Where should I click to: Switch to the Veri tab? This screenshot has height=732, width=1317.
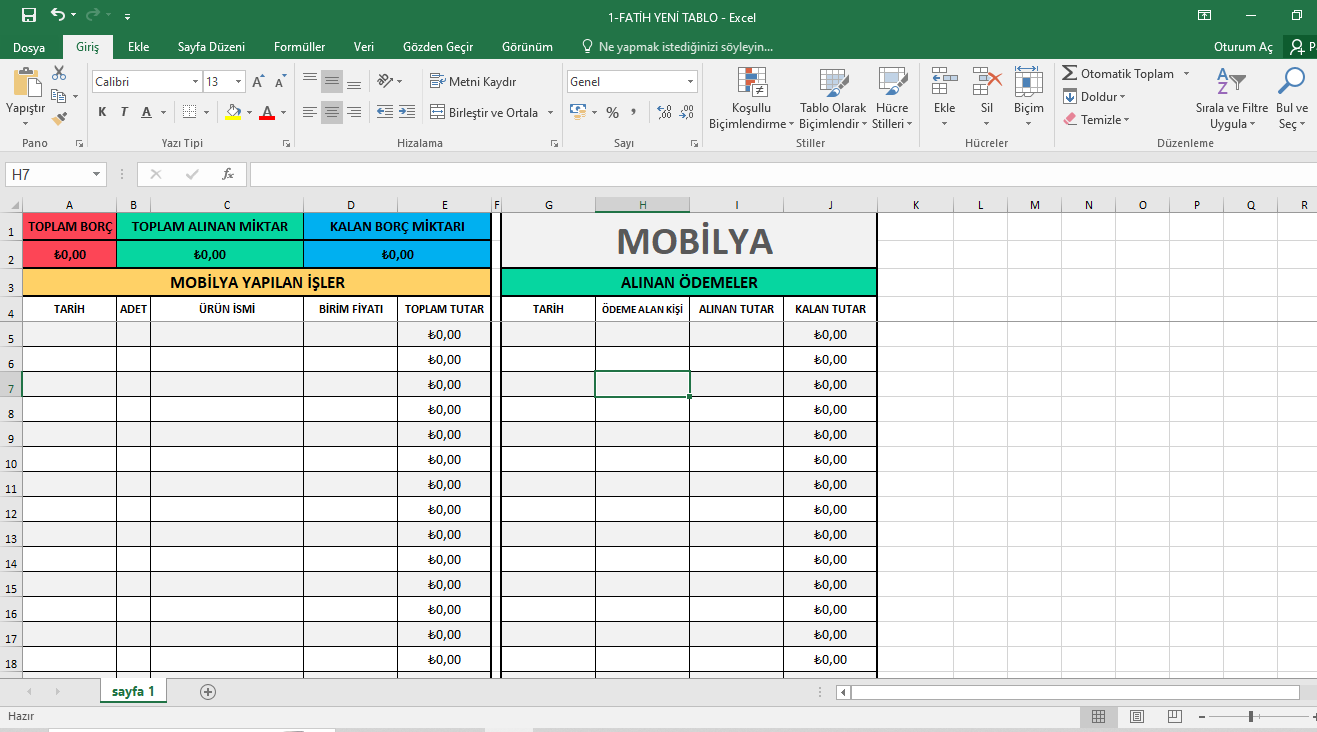(364, 47)
